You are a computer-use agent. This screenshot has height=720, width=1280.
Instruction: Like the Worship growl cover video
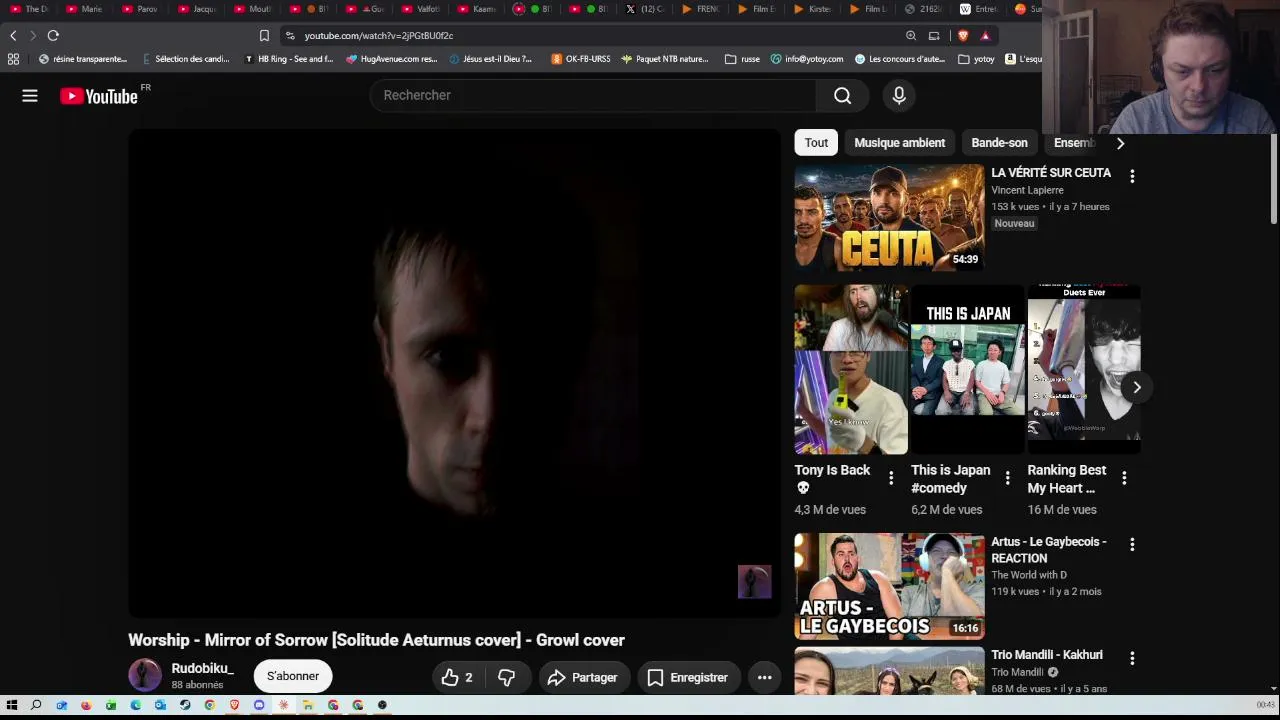pos(458,677)
